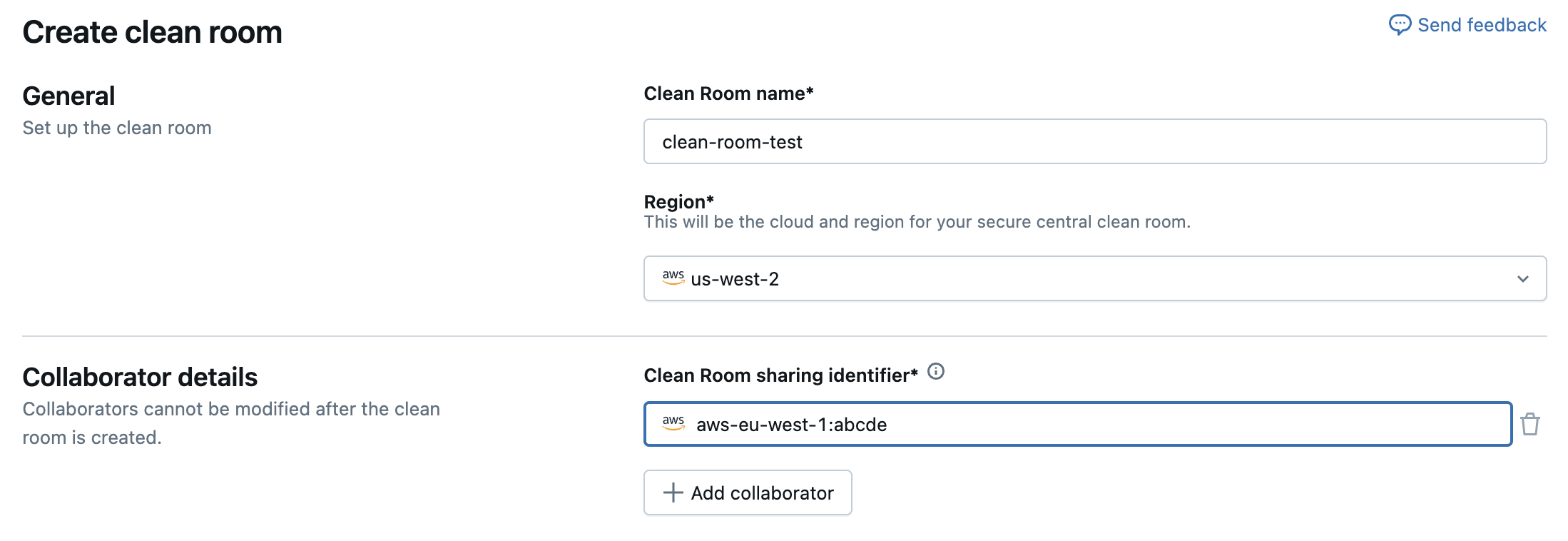Screen dimensions: 1568x541
Task: Click the plus icon in Add collaborator
Action: tap(673, 492)
